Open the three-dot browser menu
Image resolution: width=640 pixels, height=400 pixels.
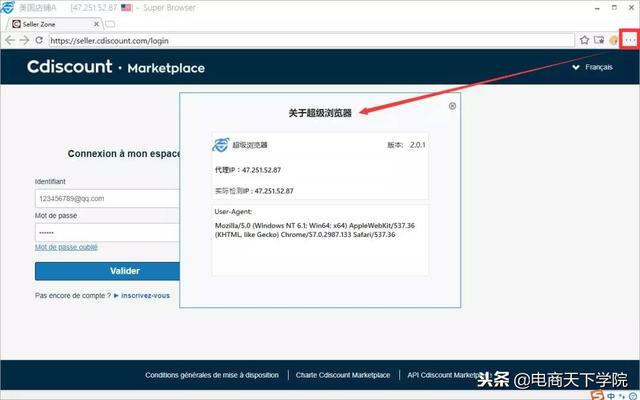click(630, 40)
